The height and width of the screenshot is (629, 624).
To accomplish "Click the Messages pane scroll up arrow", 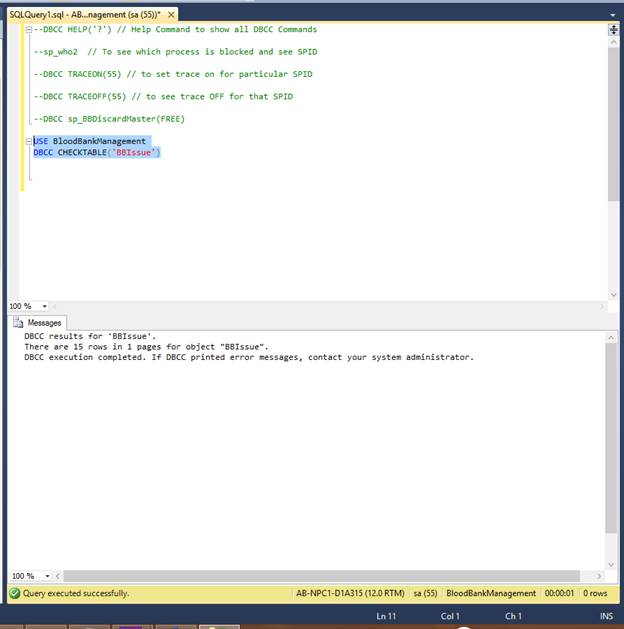I will point(611,338).
